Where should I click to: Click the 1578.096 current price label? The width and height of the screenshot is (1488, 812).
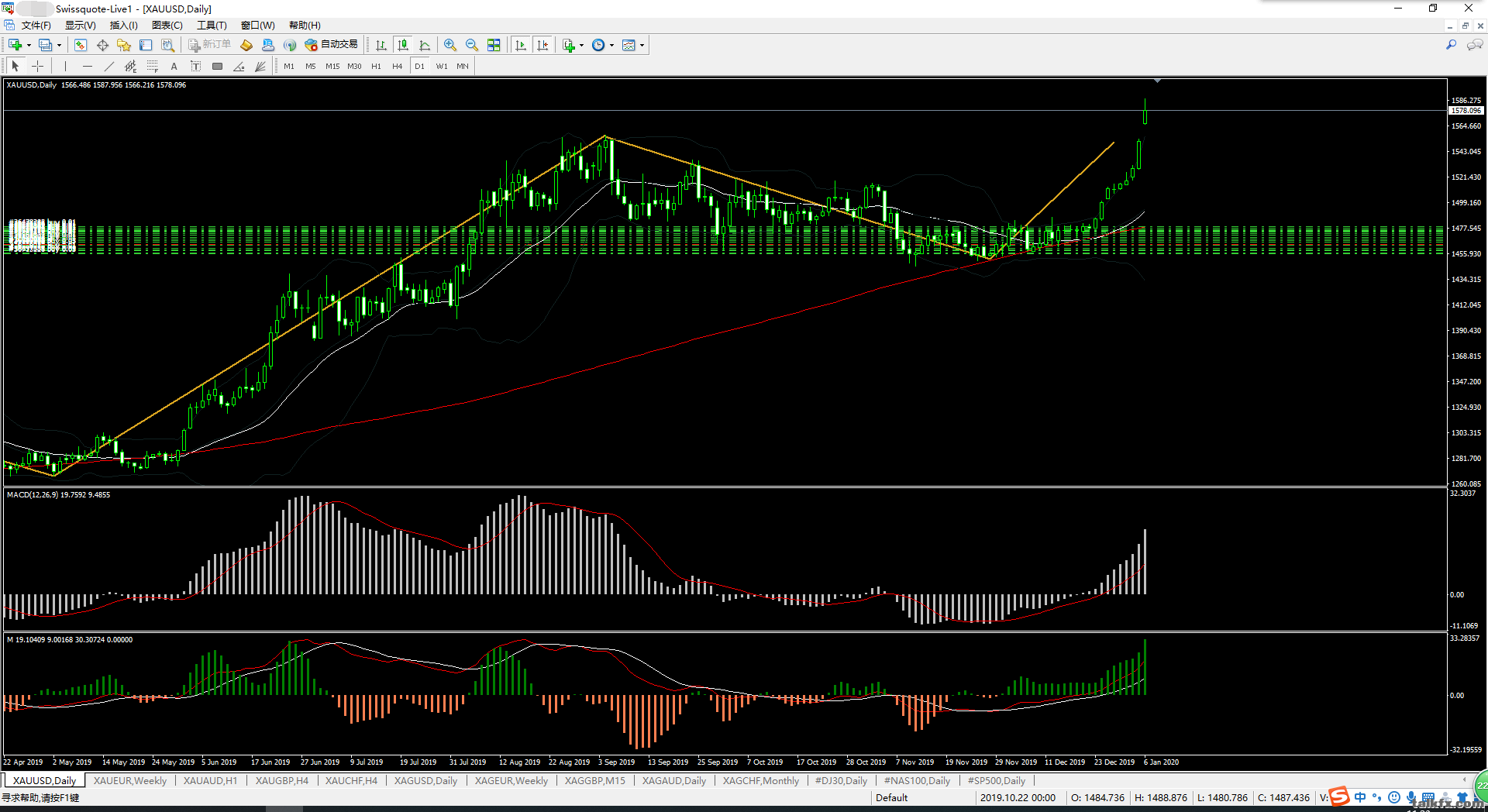pyautogui.click(x=1466, y=111)
